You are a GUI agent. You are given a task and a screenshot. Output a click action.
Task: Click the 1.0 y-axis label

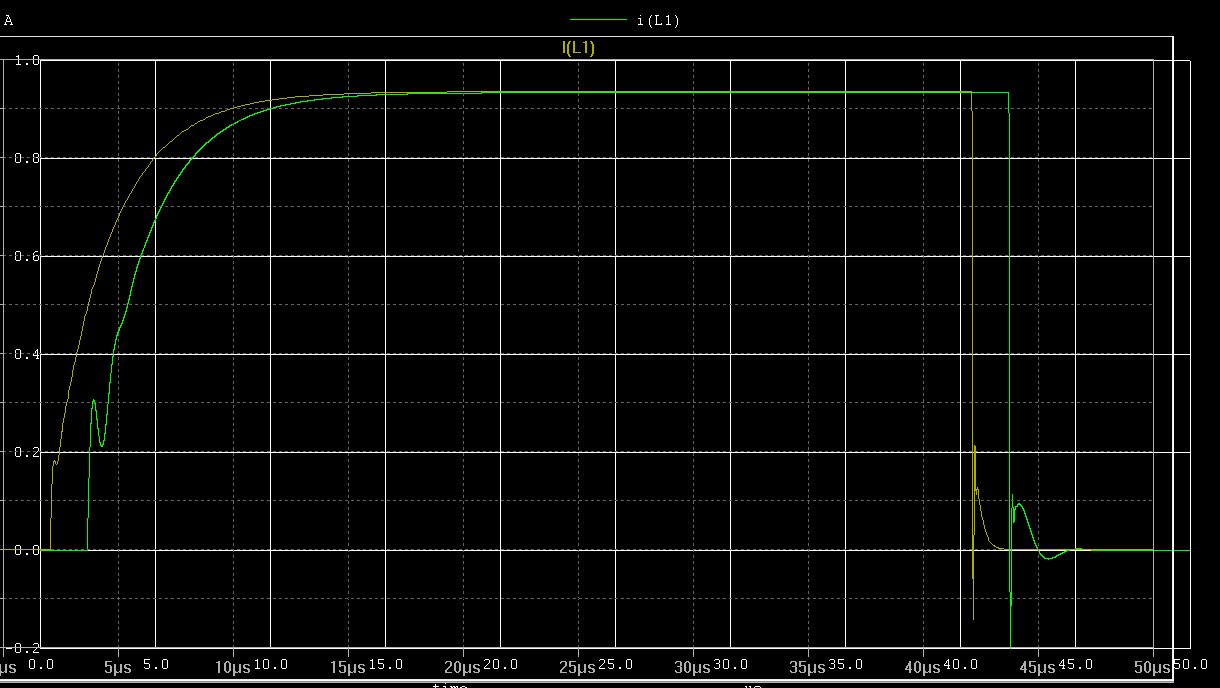(27, 62)
